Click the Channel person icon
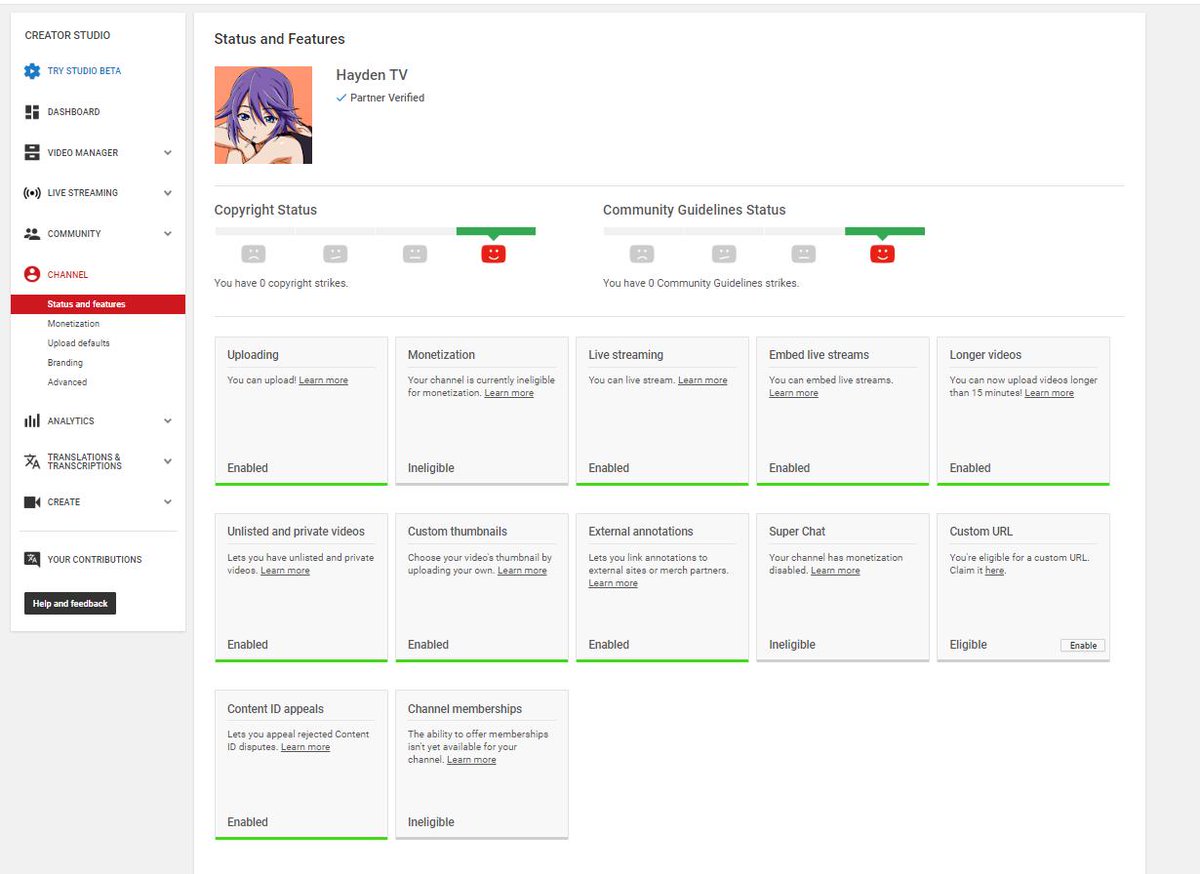The height and width of the screenshot is (874, 1200). pos(32,274)
